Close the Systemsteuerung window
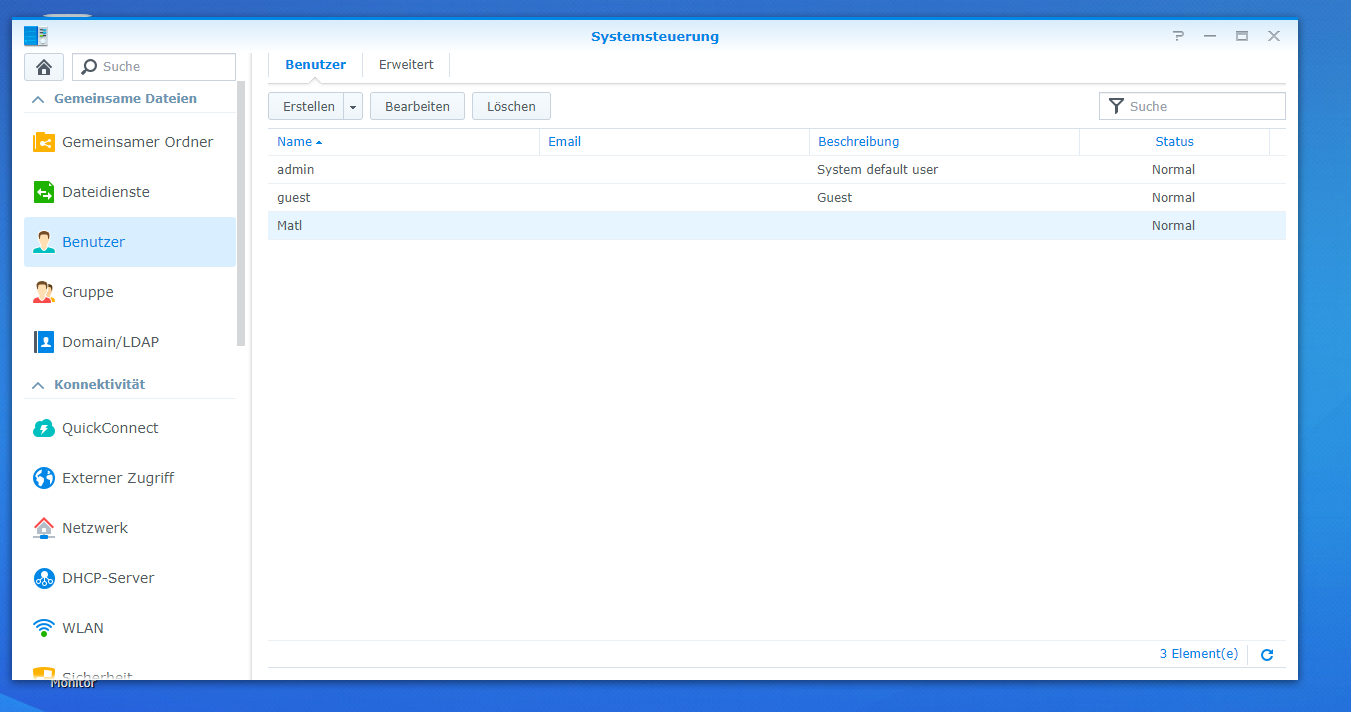 [x=1274, y=36]
